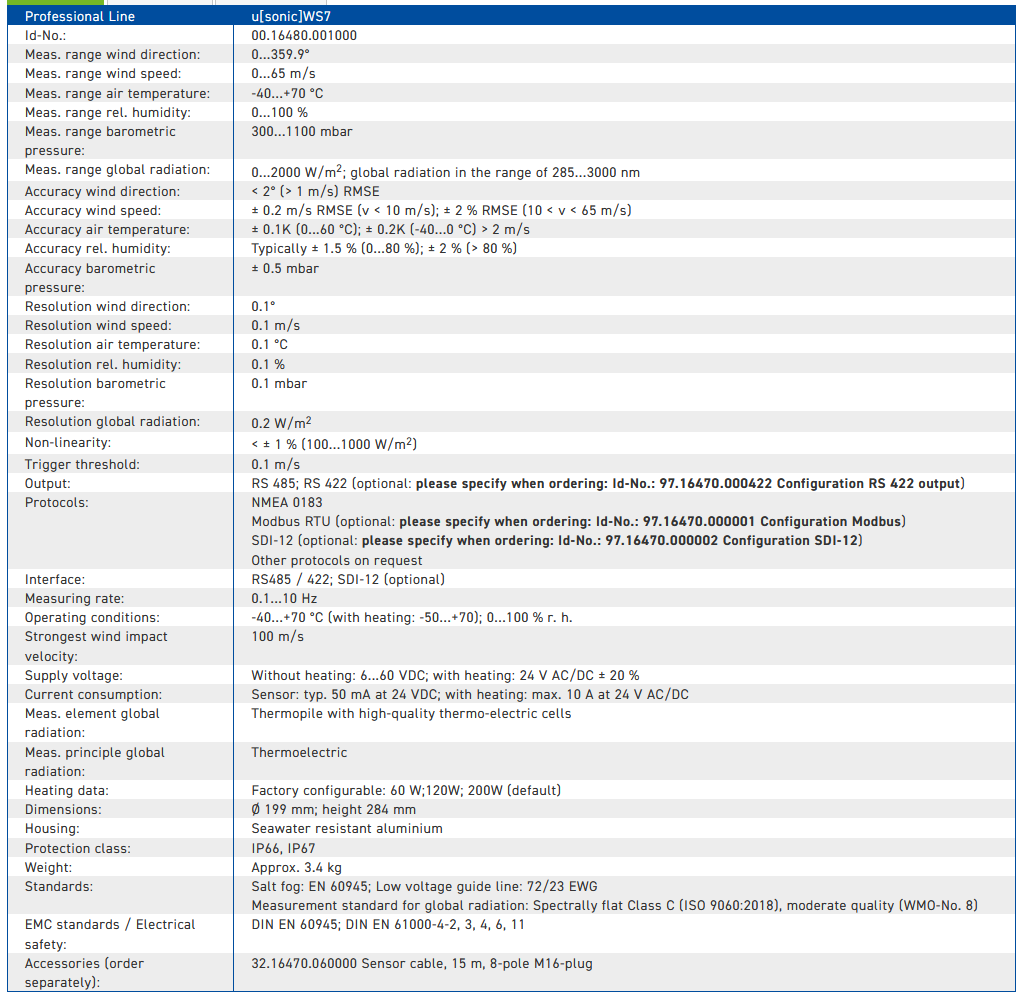Screen dimensions: 1024x996
Task: Click the 'Trigger threshold:' label
Action: [x=82, y=464]
